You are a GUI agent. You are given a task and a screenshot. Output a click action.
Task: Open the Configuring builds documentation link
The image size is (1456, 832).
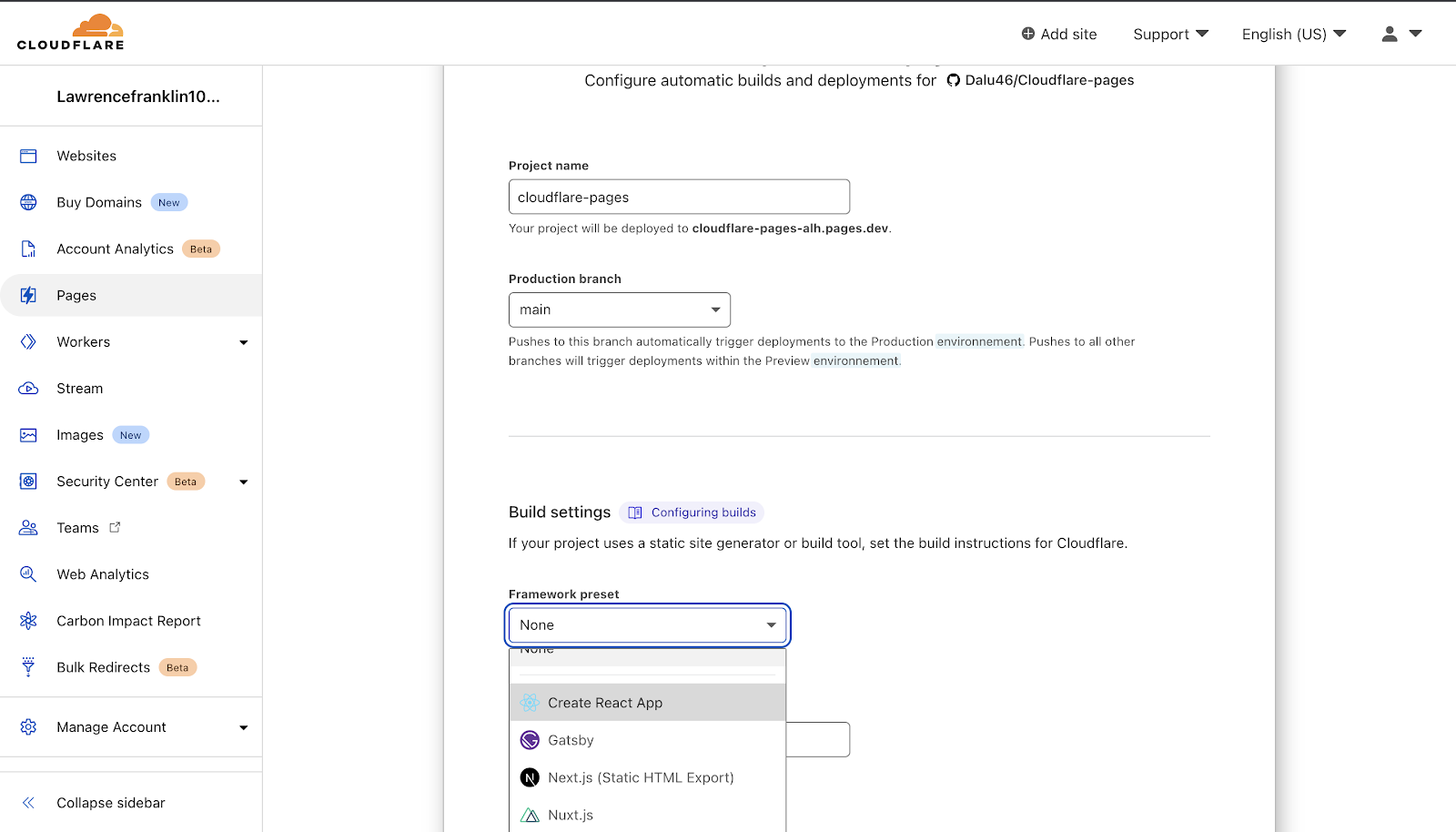pyautogui.click(x=692, y=512)
